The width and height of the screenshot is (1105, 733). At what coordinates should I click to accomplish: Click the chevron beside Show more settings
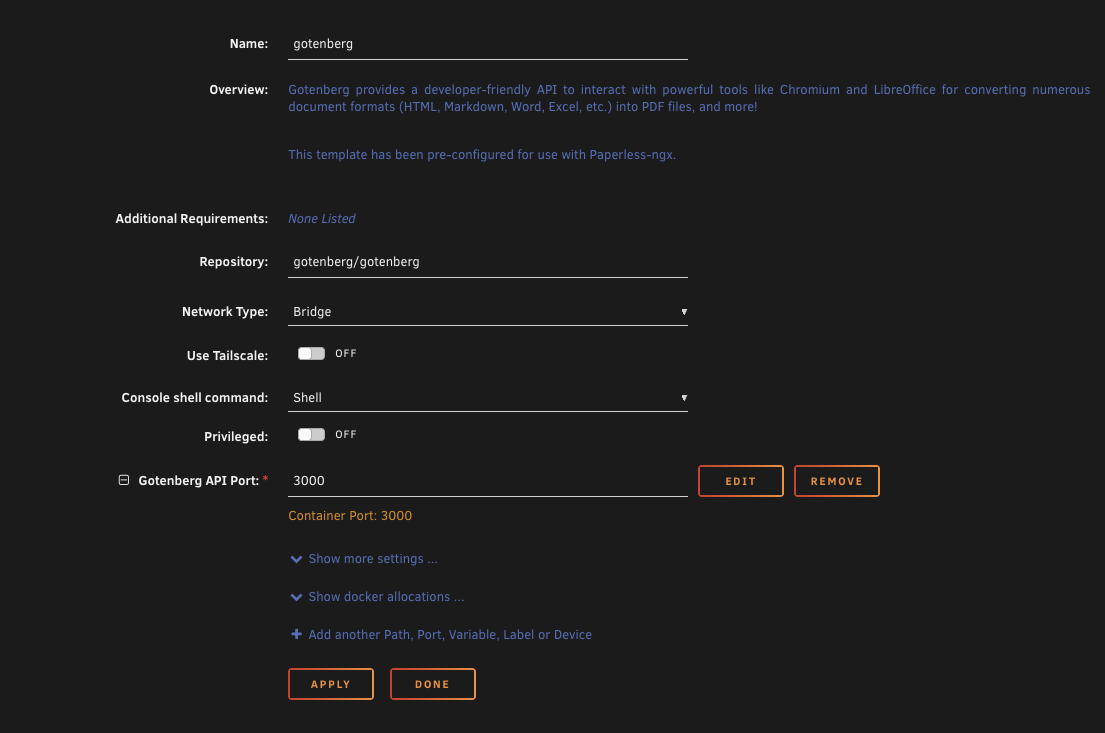click(296, 559)
